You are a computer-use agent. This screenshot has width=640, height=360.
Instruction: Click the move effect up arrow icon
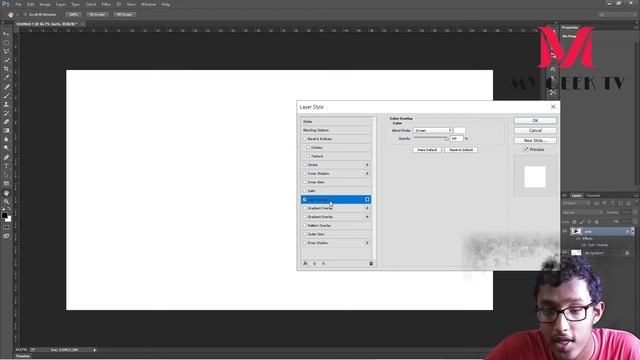point(314,264)
